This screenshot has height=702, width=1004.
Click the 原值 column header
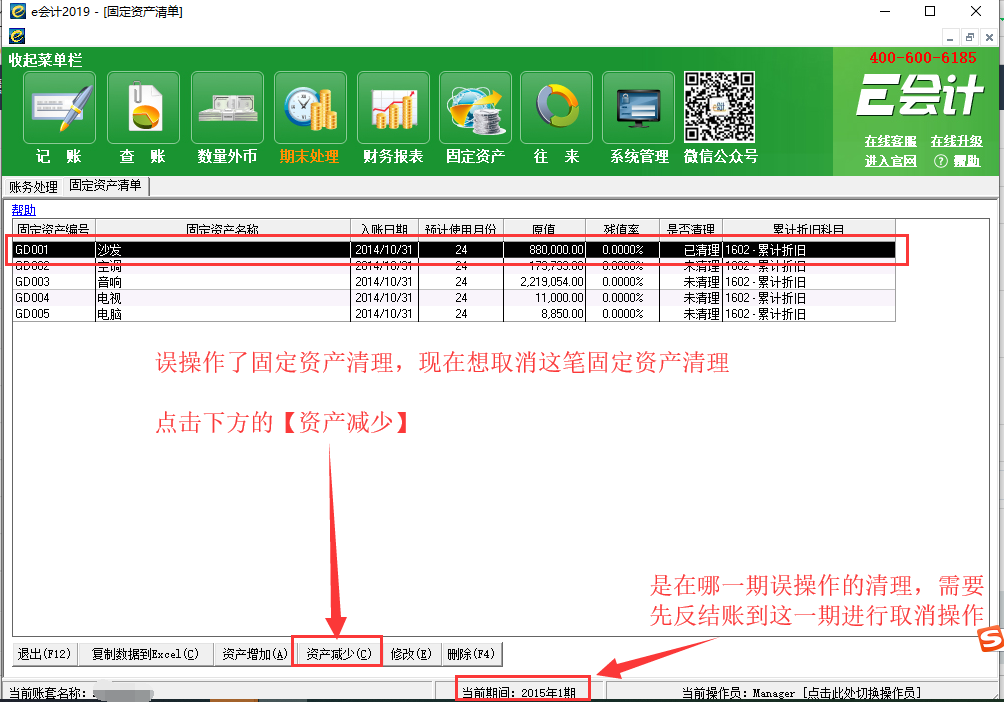click(x=544, y=229)
